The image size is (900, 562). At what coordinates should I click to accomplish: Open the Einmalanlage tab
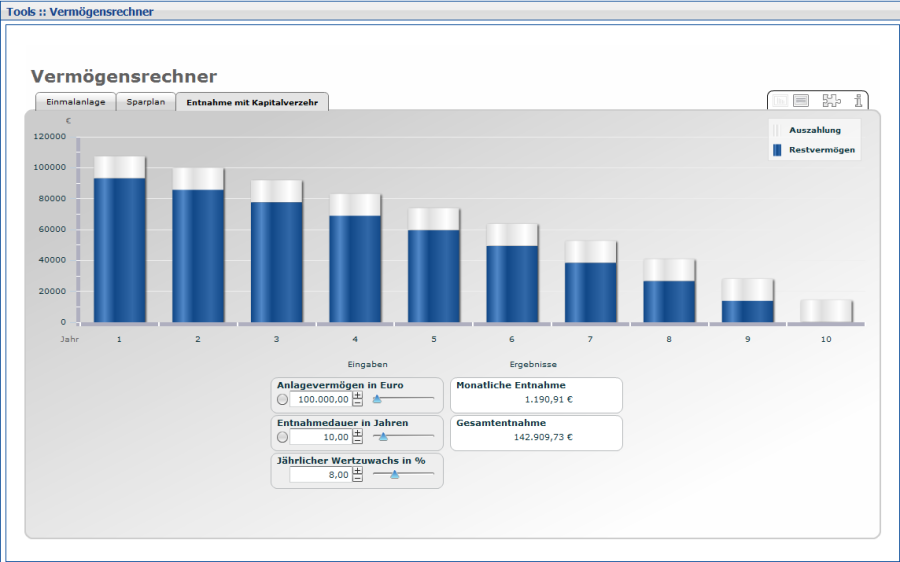(75, 102)
